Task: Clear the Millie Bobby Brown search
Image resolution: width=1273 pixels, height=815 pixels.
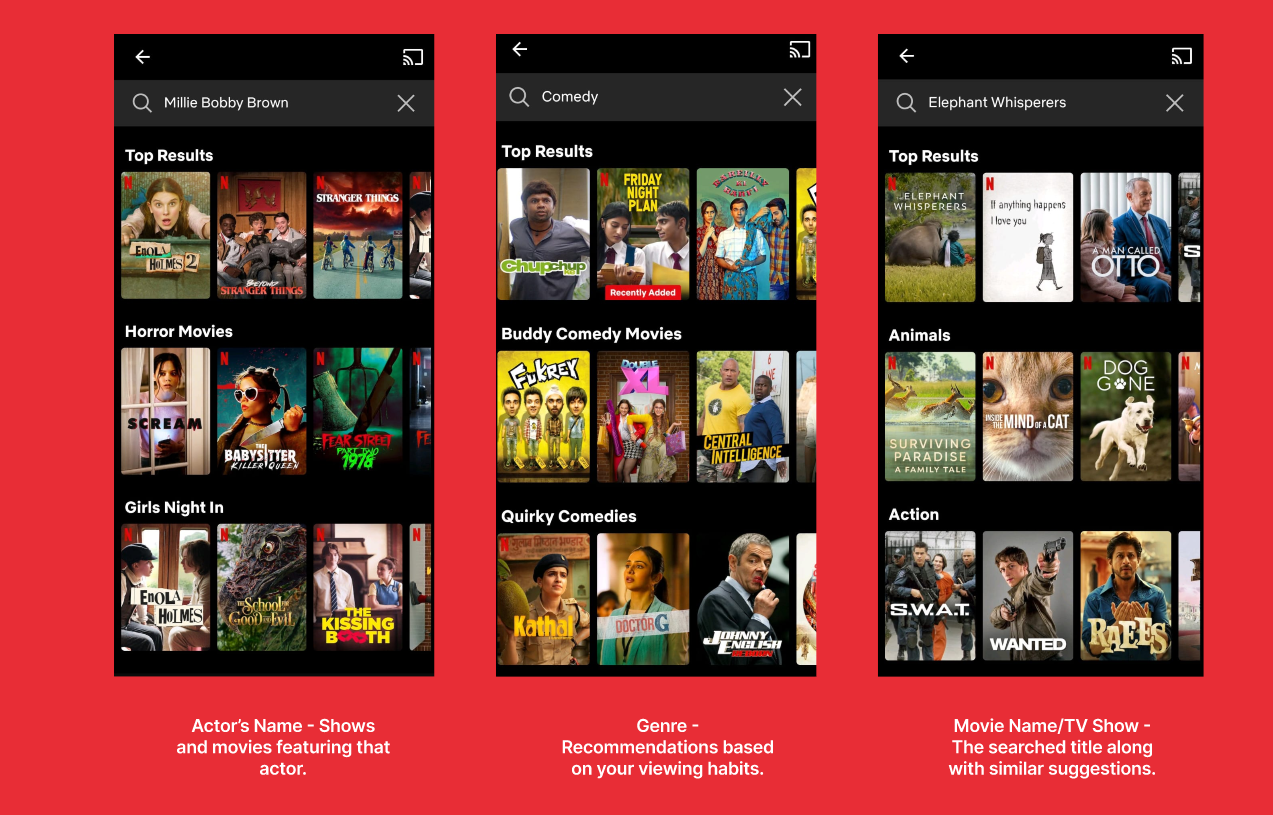Action: 406,103
